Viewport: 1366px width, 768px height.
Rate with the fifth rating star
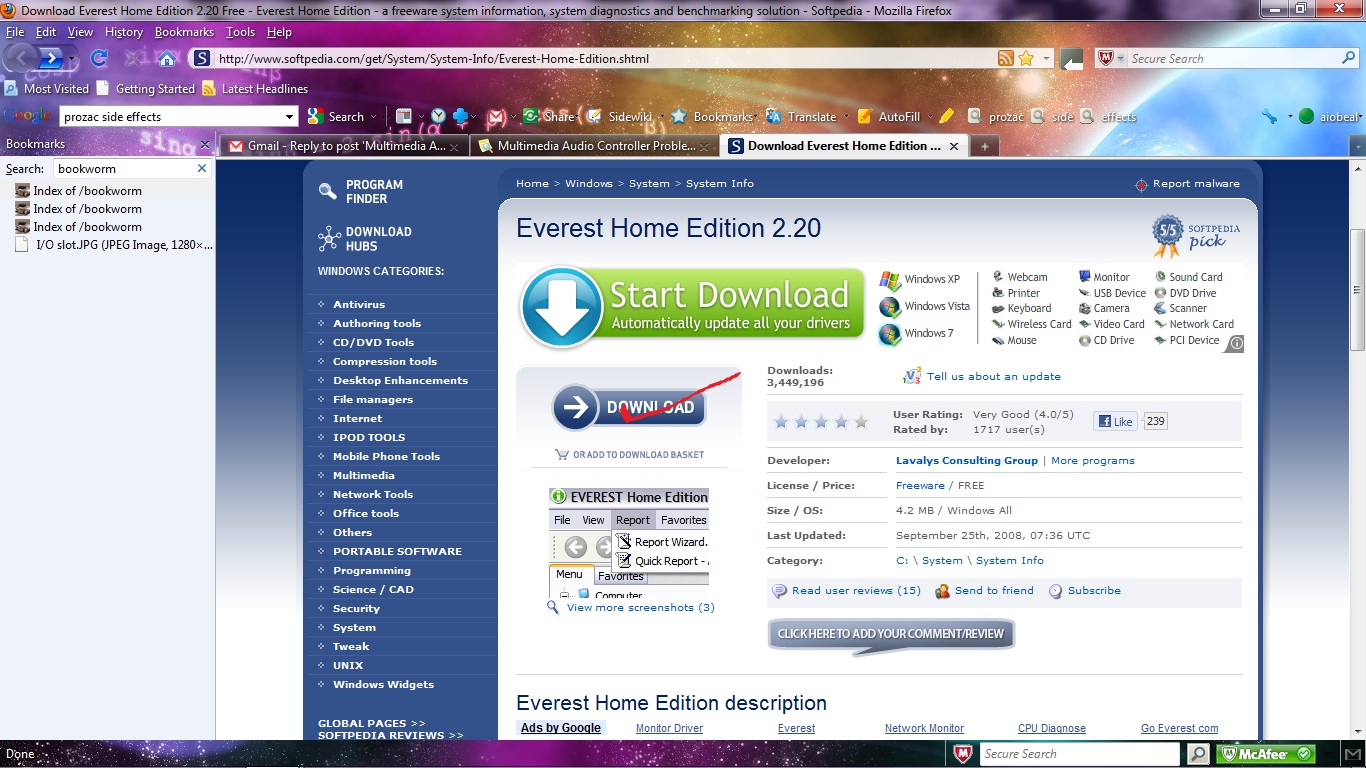point(862,422)
